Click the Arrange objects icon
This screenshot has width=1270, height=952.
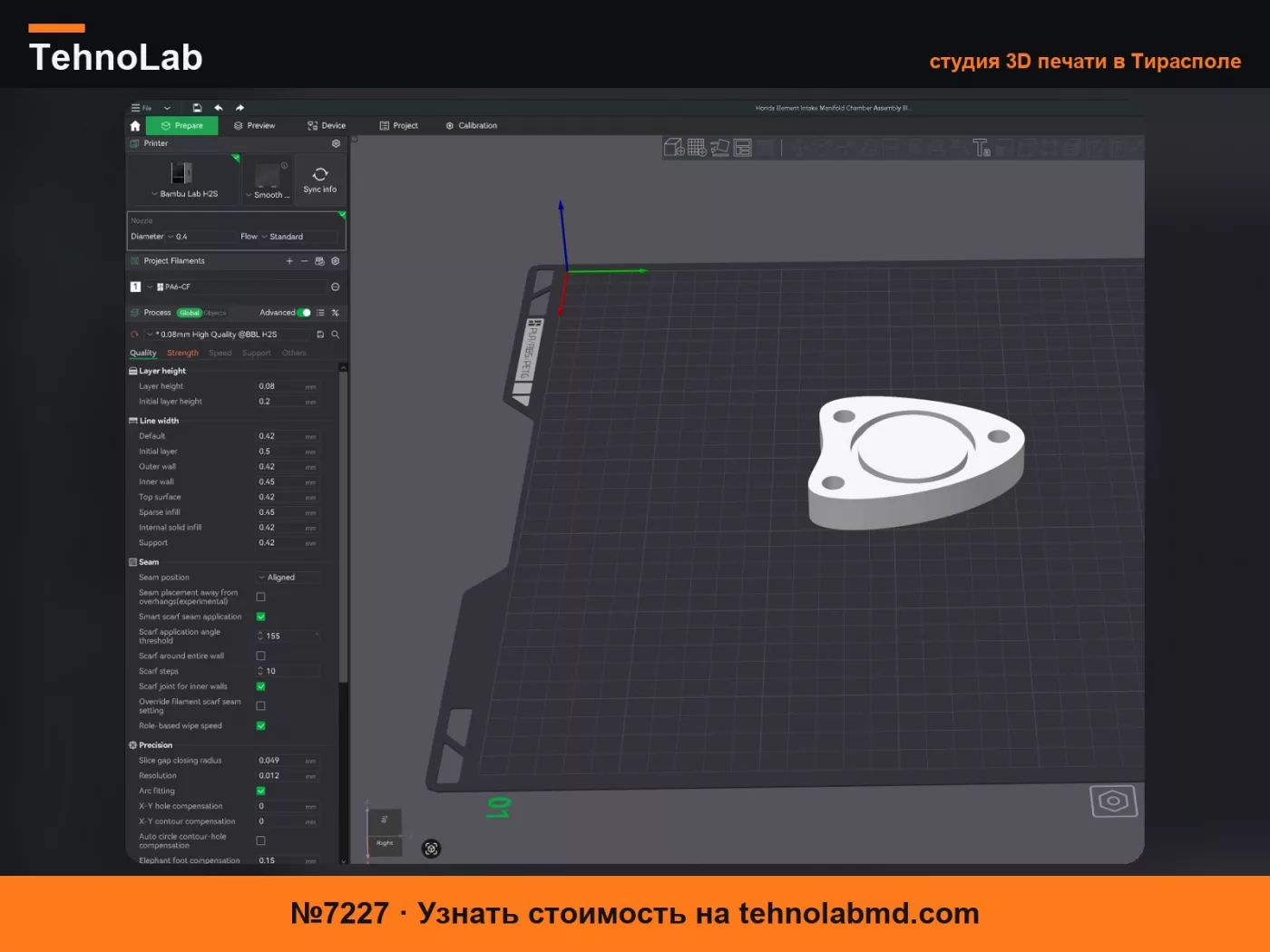(743, 147)
